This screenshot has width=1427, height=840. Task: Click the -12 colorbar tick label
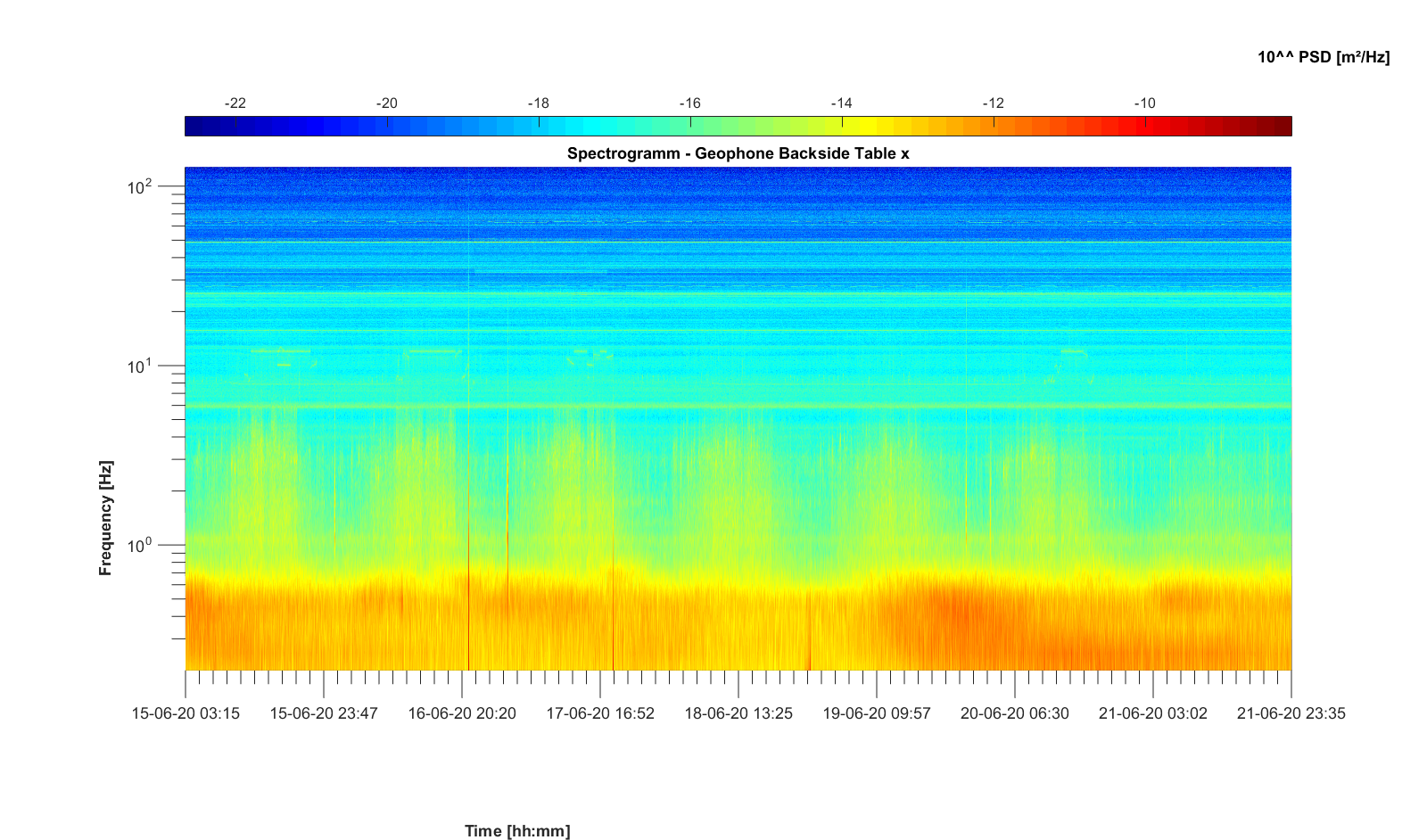point(993,103)
